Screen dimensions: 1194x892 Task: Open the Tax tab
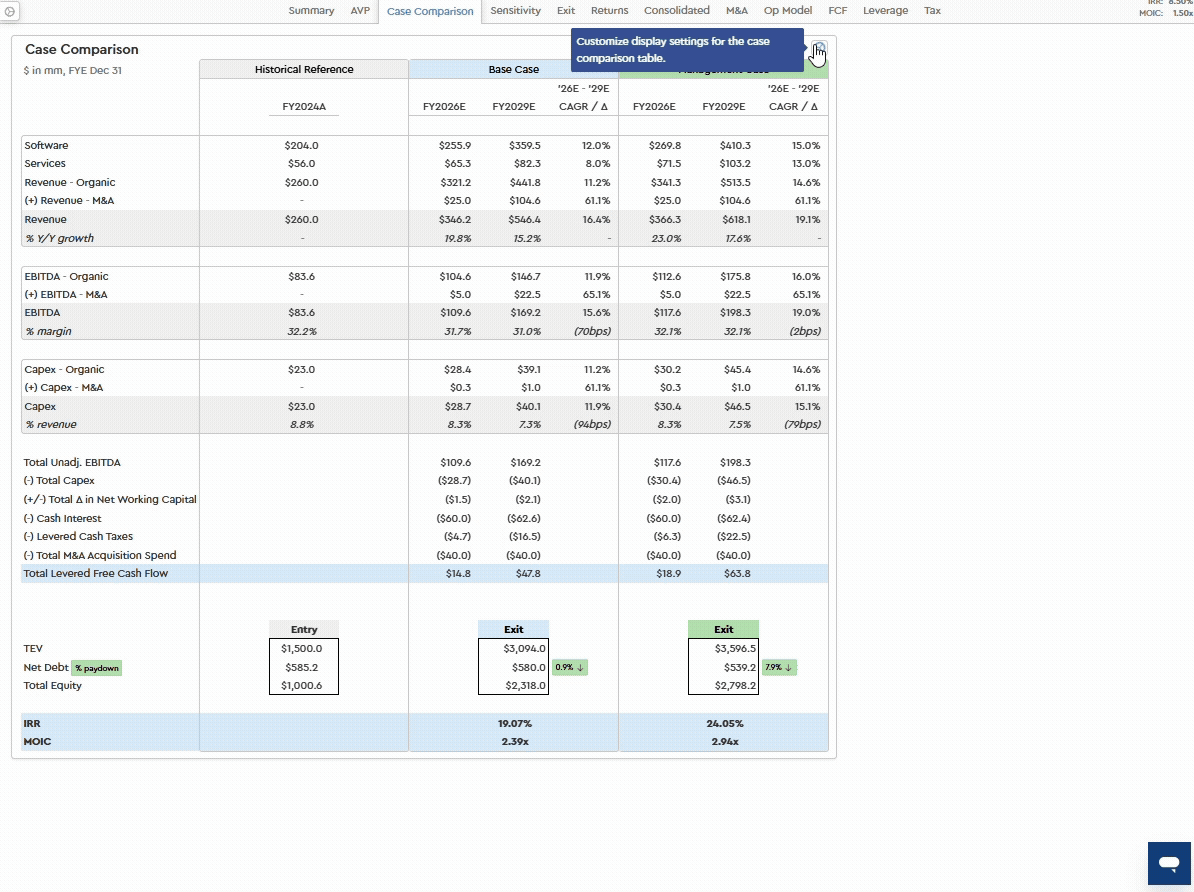(932, 11)
